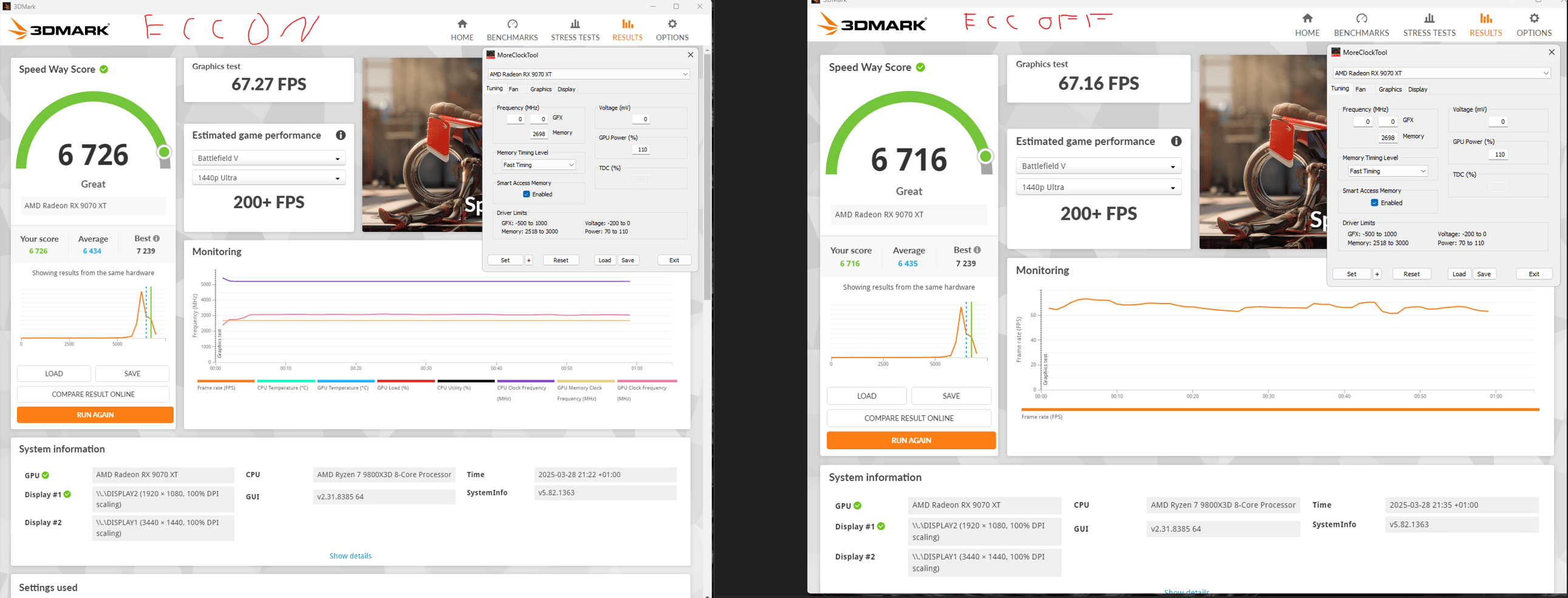The image size is (1568, 598).
Task: Click the Voltage (mV) field in left MoreClockTool
Action: coord(641,120)
